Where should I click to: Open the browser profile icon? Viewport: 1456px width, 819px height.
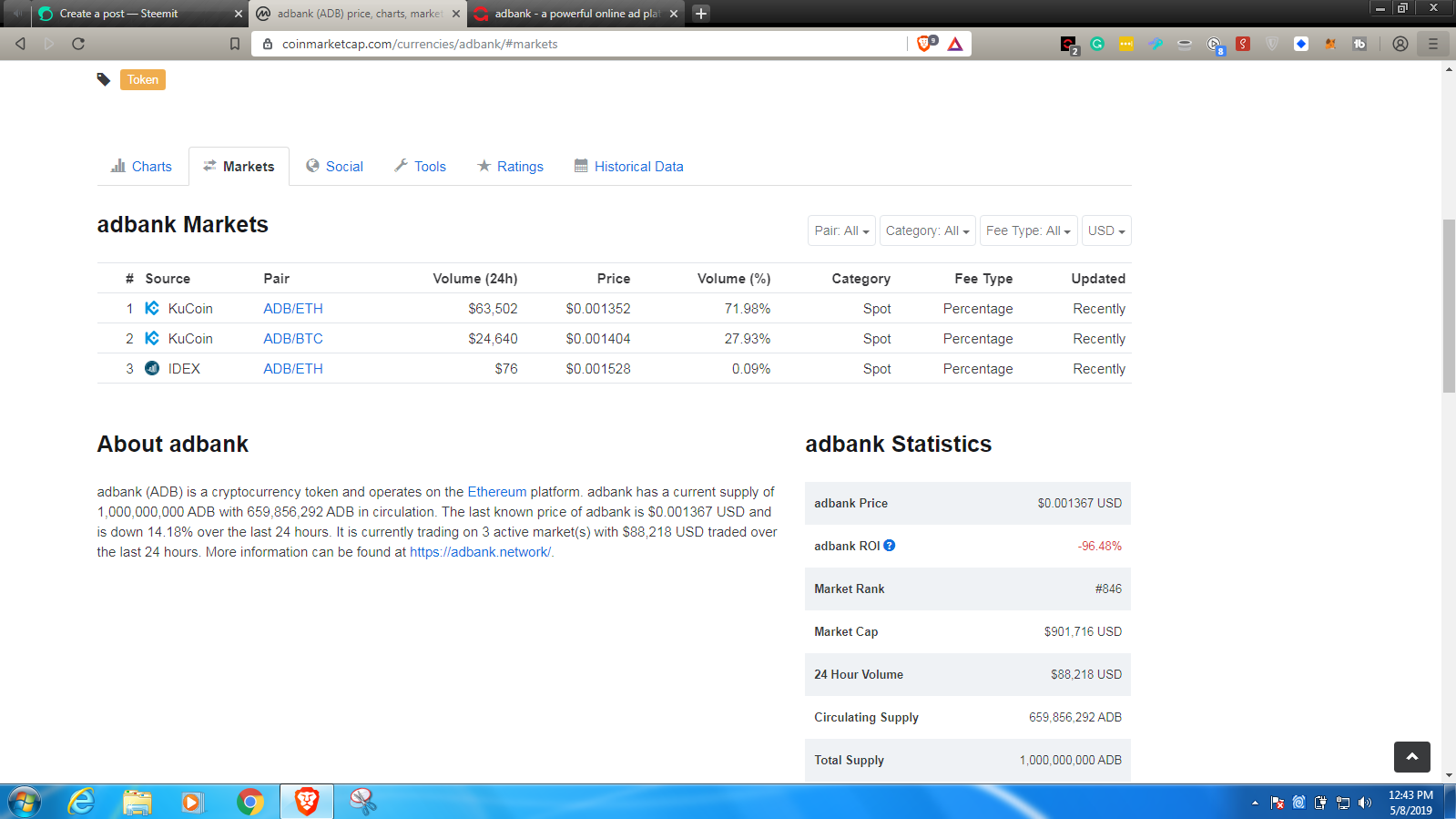tap(1400, 44)
